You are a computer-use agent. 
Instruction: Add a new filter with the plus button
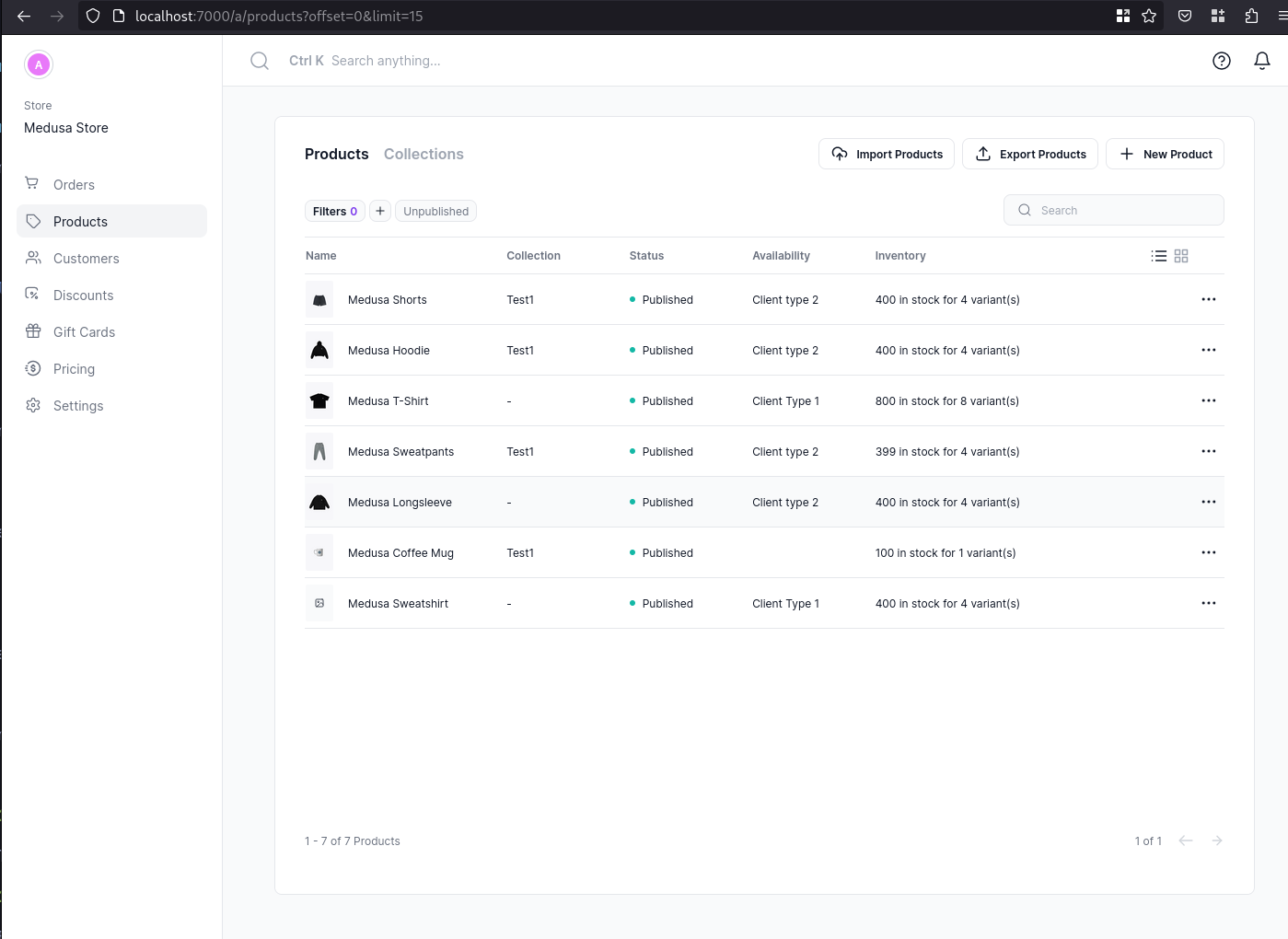pos(380,211)
